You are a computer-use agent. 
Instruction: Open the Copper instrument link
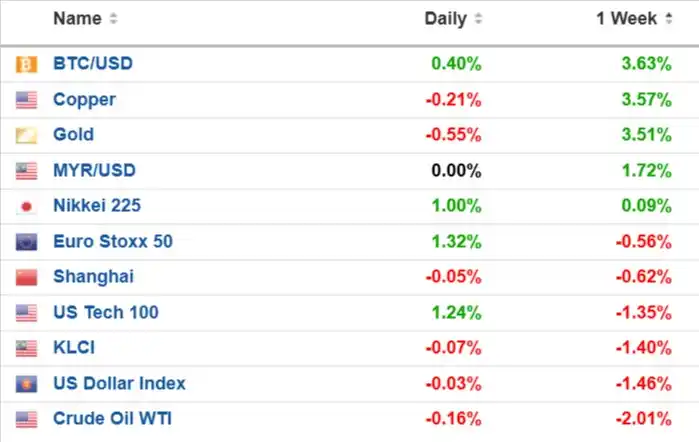click(x=84, y=99)
